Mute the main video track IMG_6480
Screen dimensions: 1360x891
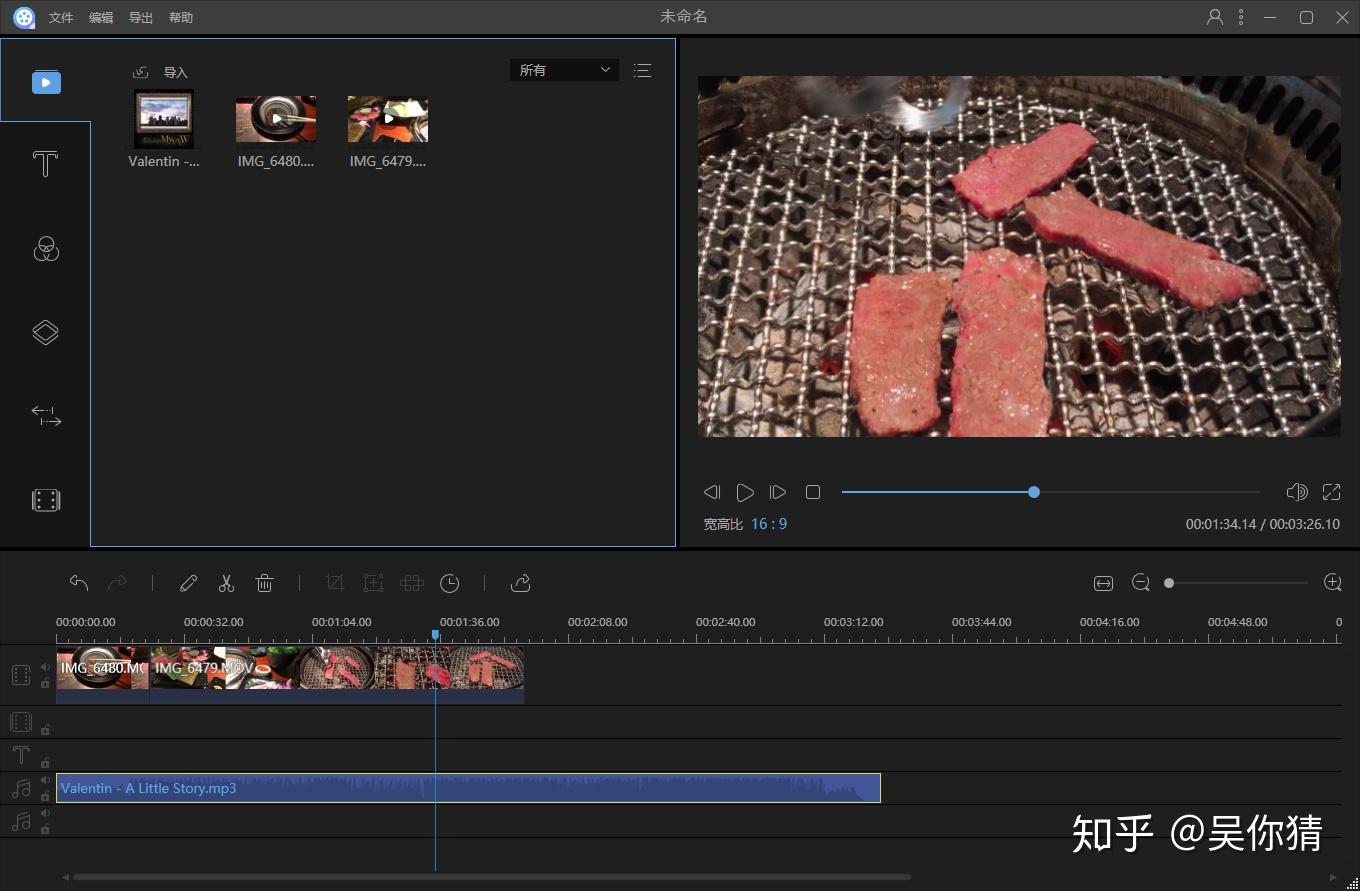click(45, 667)
